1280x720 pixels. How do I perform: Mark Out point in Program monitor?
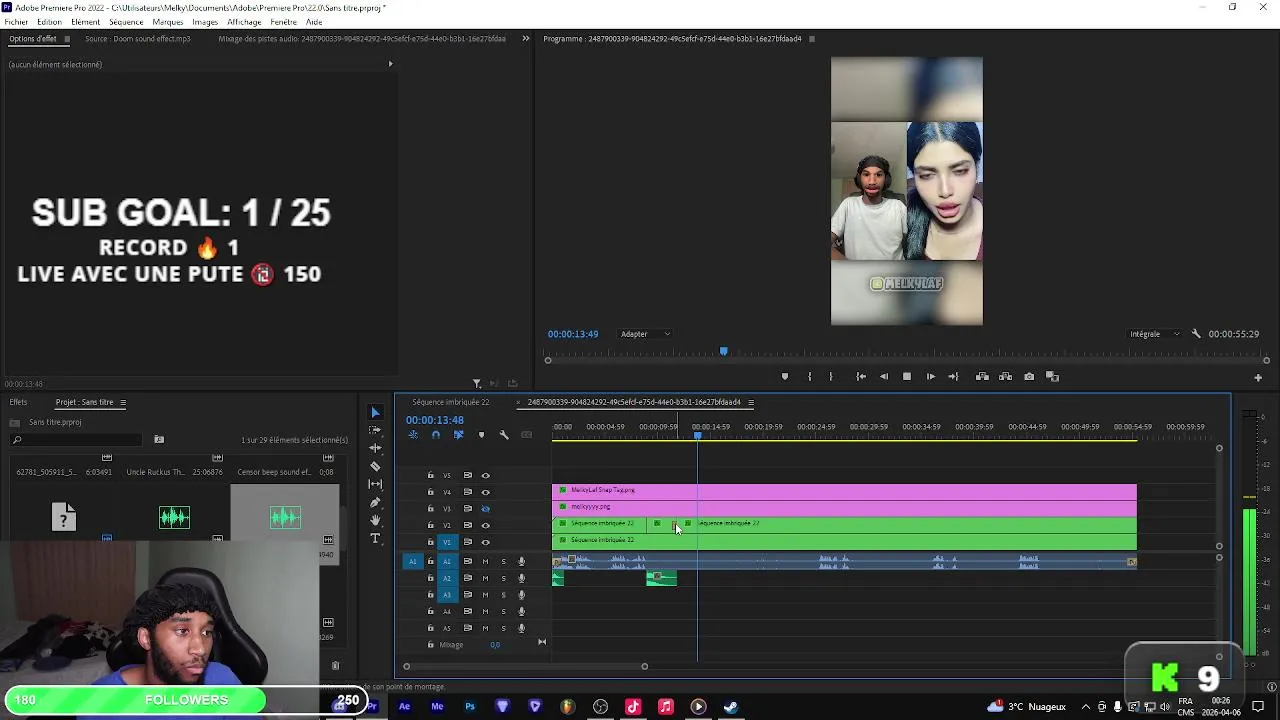pyautogui.click(x=831, y=377)
